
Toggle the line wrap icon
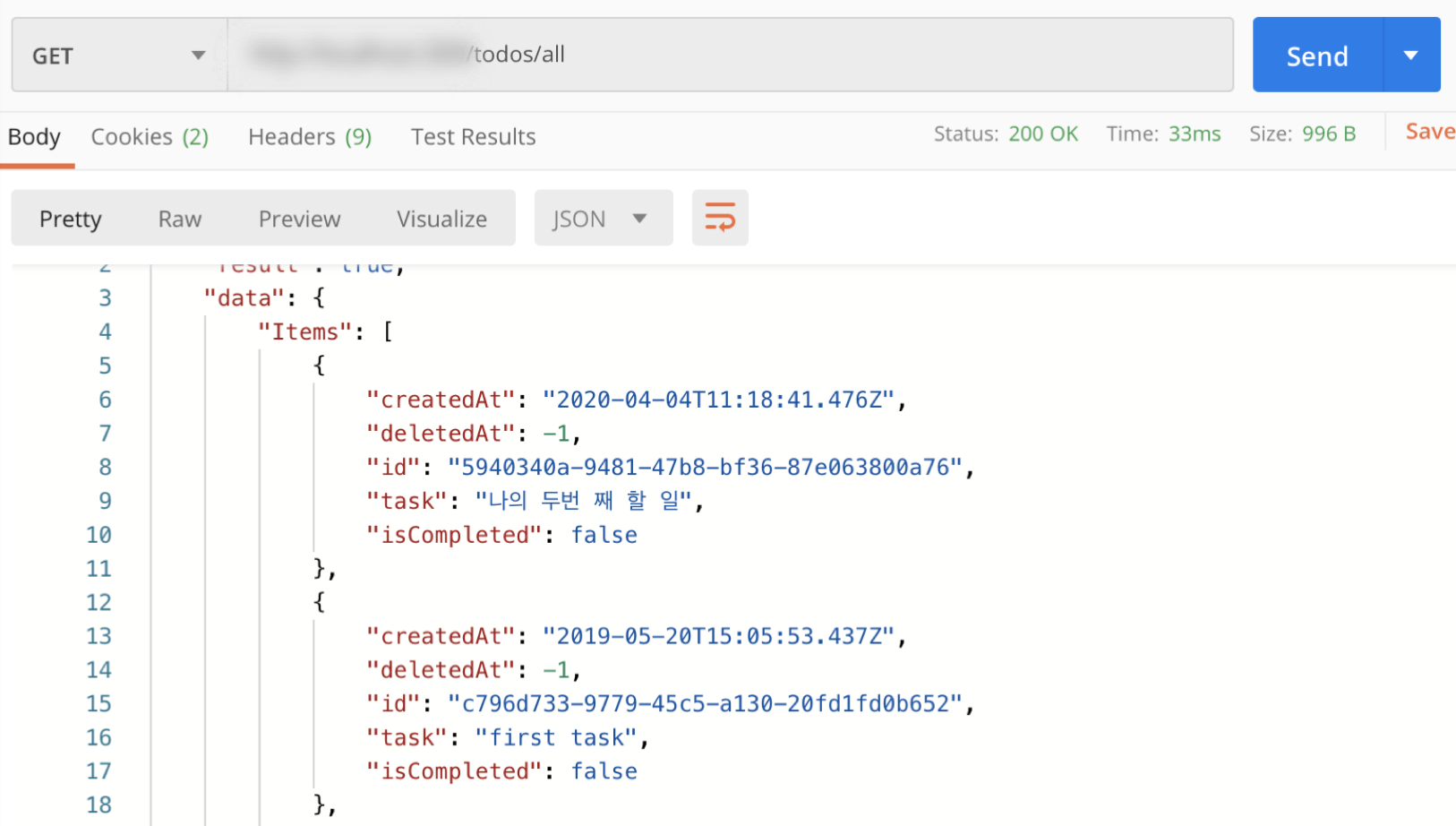pyautogui.click(x=720, y=218)
